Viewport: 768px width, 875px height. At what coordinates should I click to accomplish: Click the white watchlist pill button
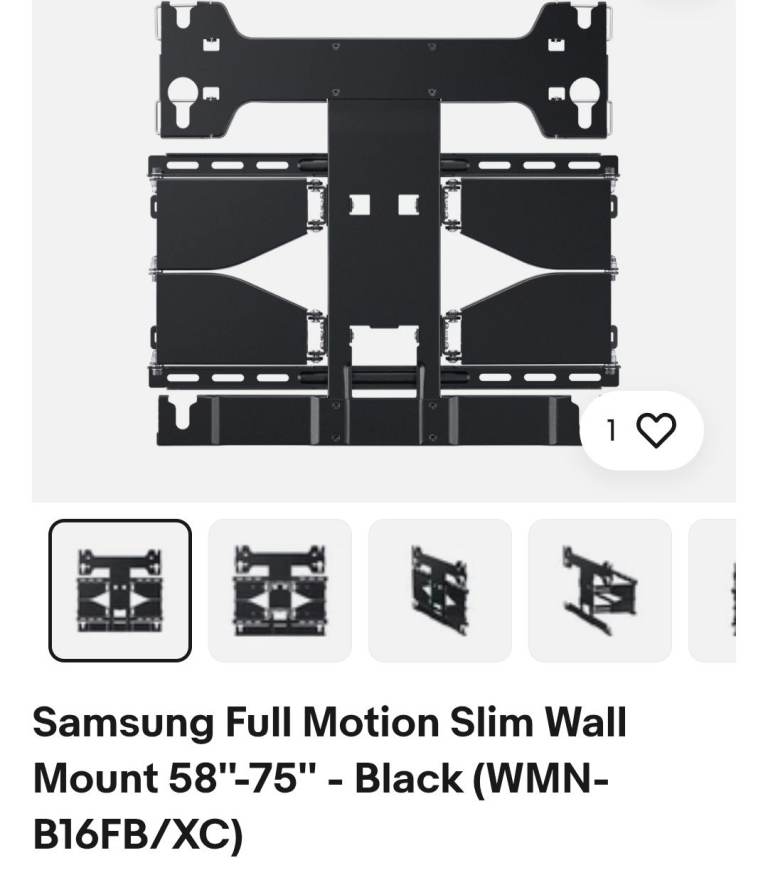tap(642, 430)
